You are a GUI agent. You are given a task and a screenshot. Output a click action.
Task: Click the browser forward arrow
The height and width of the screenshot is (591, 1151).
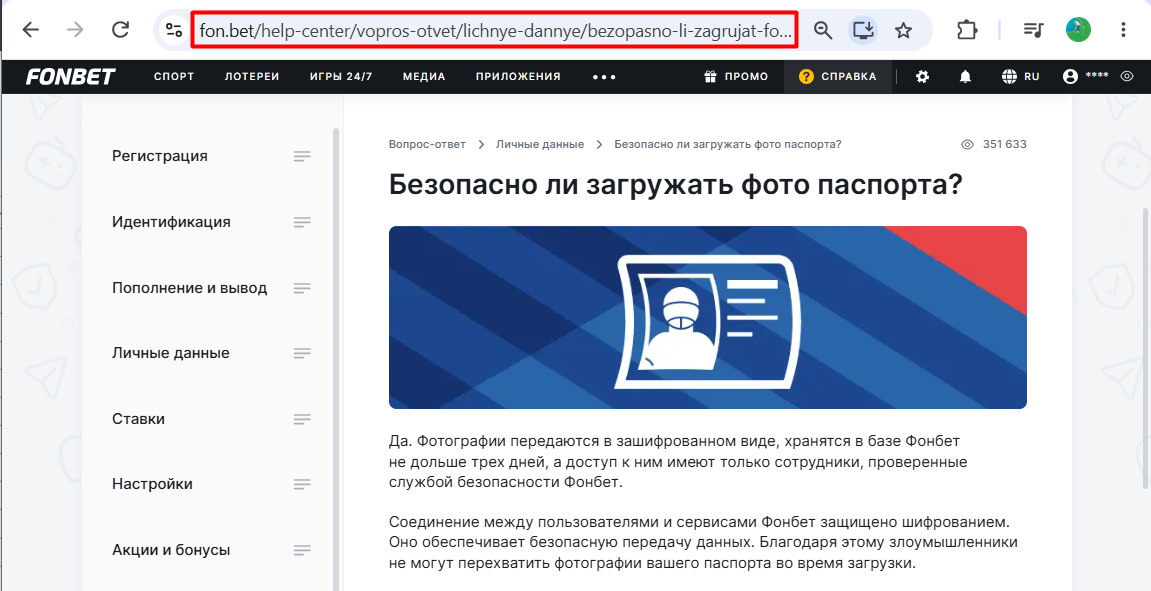click(x=75, y=30)
